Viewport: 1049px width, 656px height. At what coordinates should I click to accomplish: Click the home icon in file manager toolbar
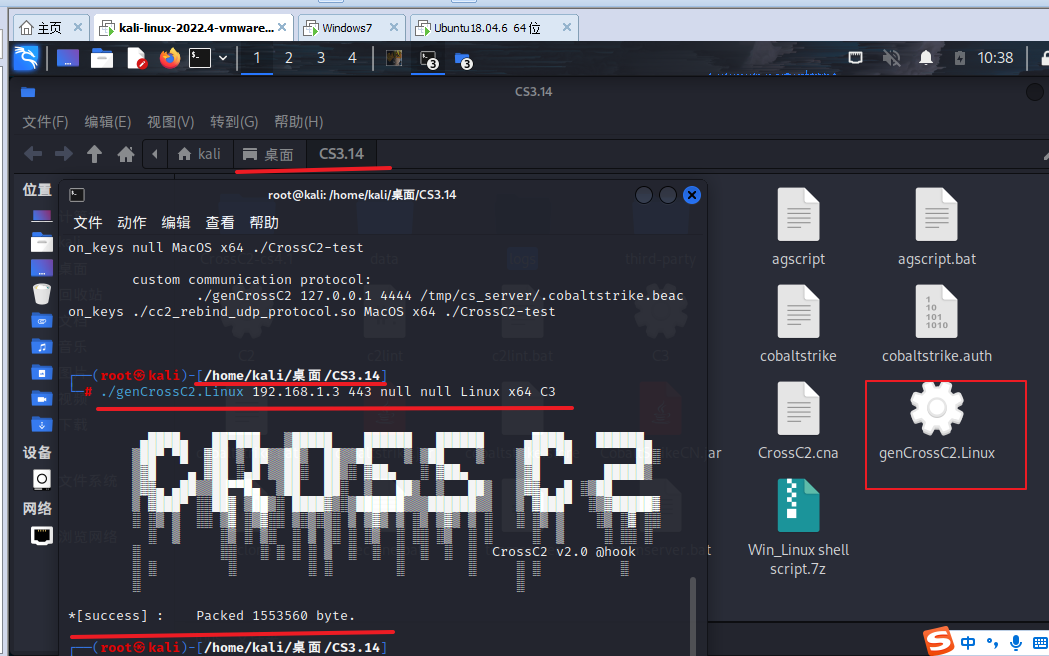coord(126,154)
